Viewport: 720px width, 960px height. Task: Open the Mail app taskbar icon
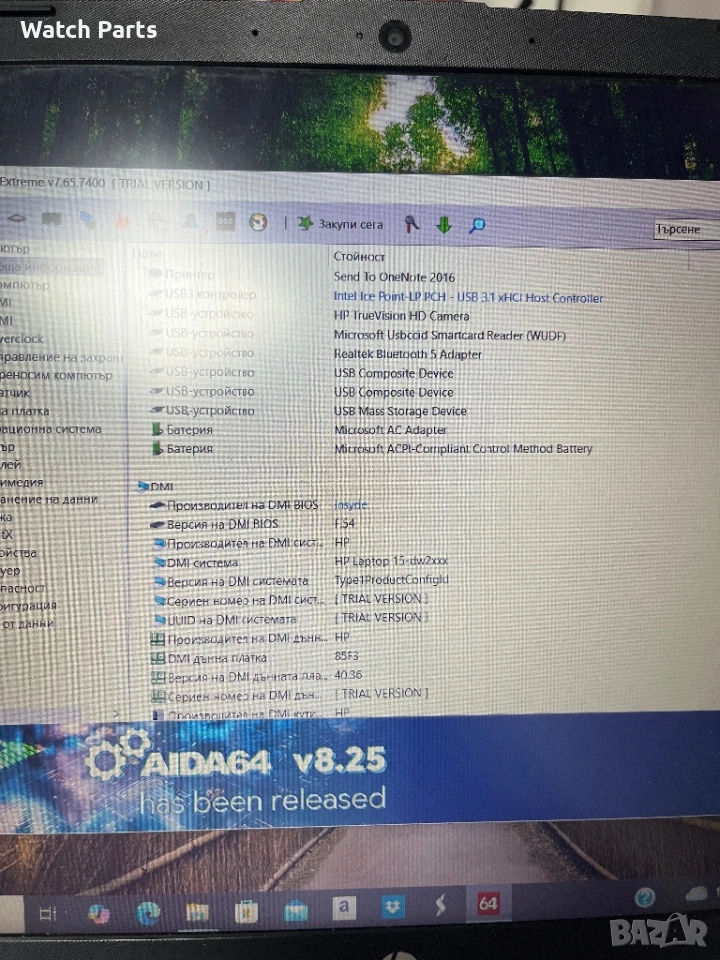click(295, 910)
